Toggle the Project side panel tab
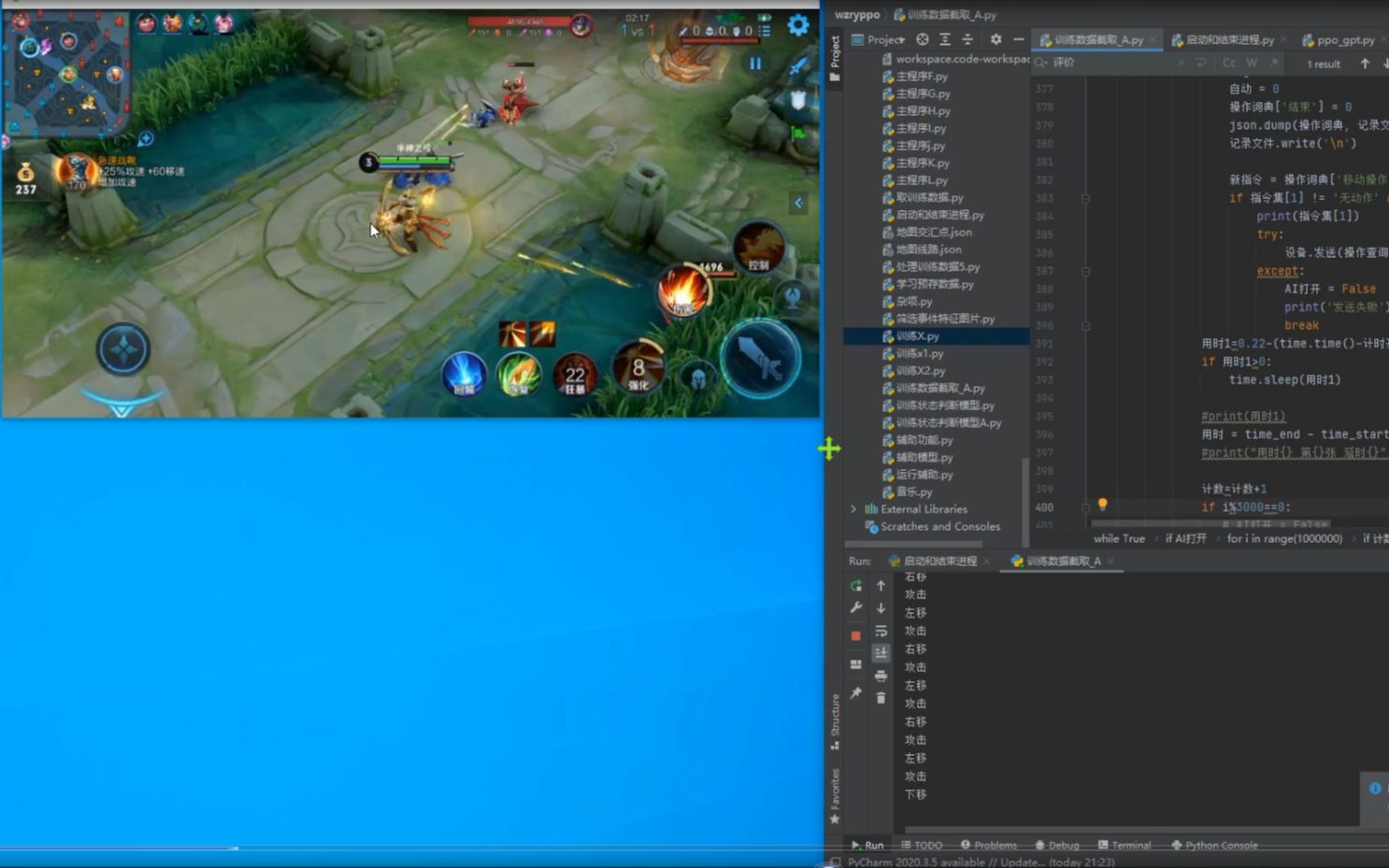The image size is (1389, 868). click(x=835, y=58)
